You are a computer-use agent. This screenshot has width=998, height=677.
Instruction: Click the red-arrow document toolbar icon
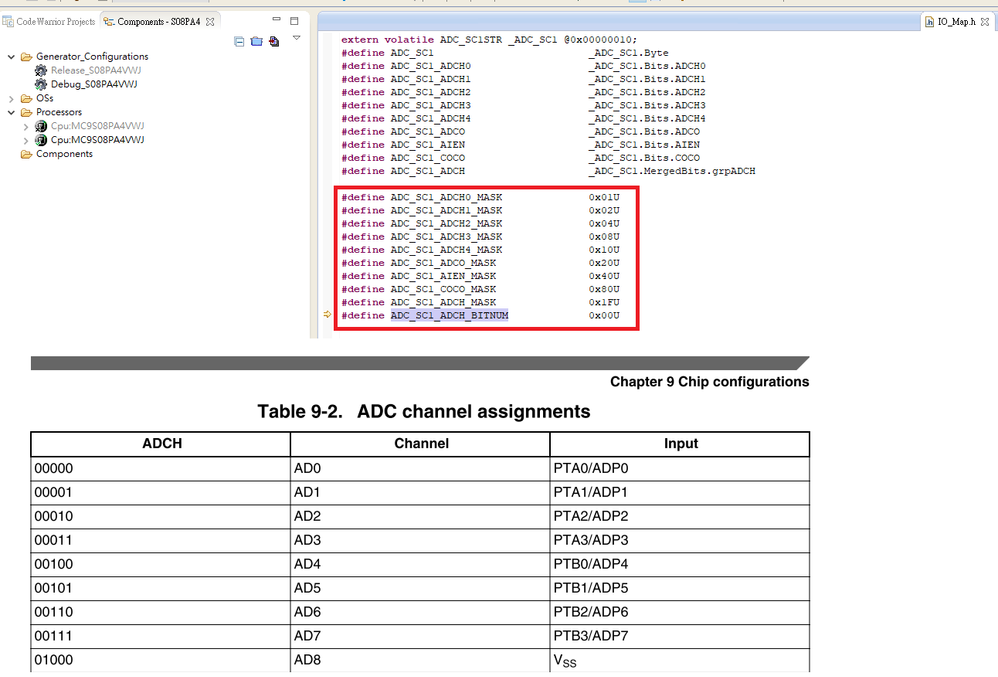coord(274,42)
